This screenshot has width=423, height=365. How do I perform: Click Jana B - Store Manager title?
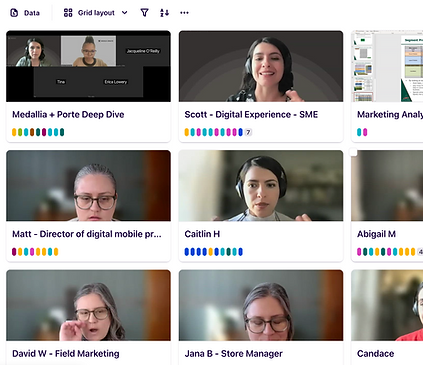coord(234,354)
